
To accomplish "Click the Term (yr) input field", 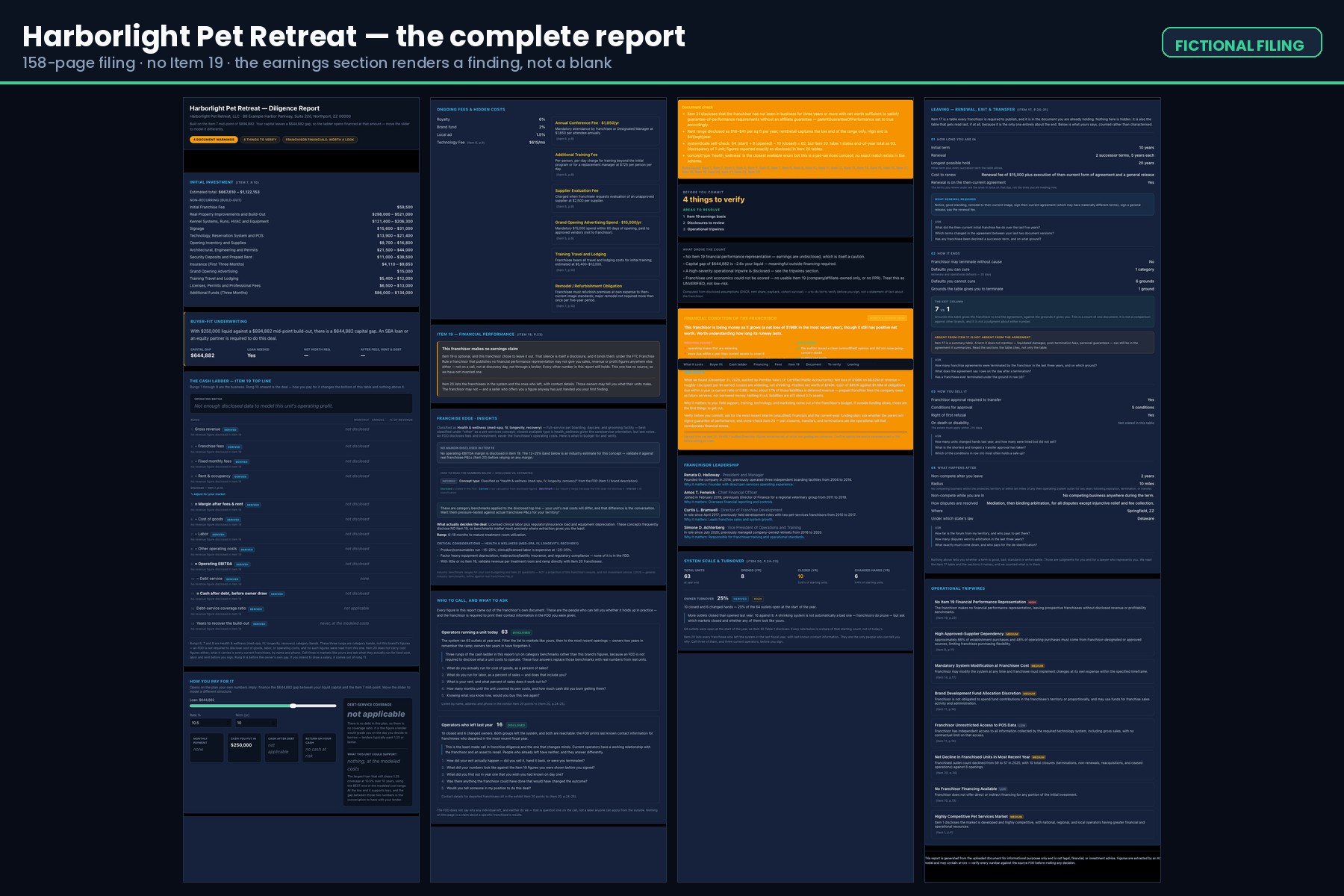I will (256, 723).
